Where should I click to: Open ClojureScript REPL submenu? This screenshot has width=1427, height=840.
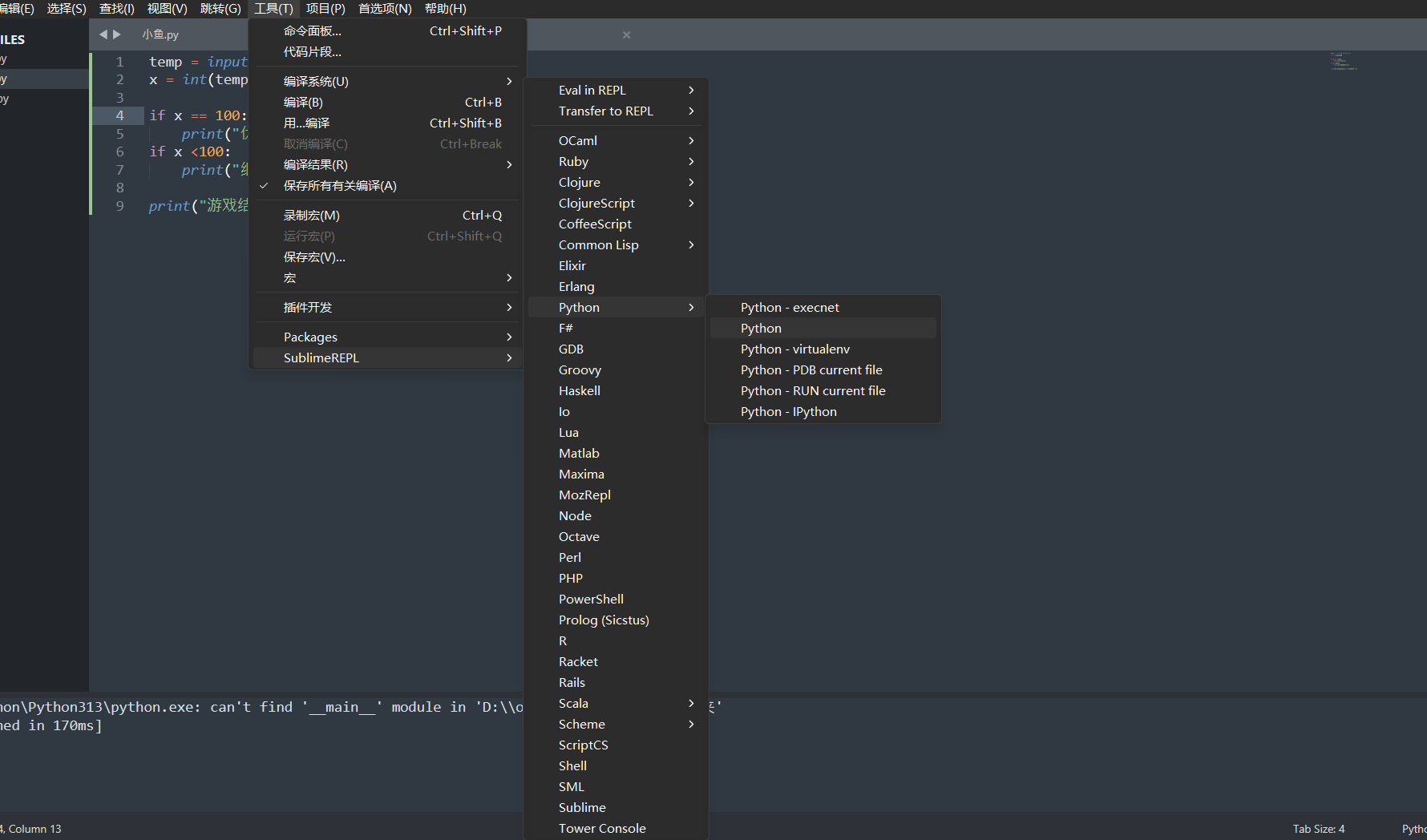click(x=616, y=204)
